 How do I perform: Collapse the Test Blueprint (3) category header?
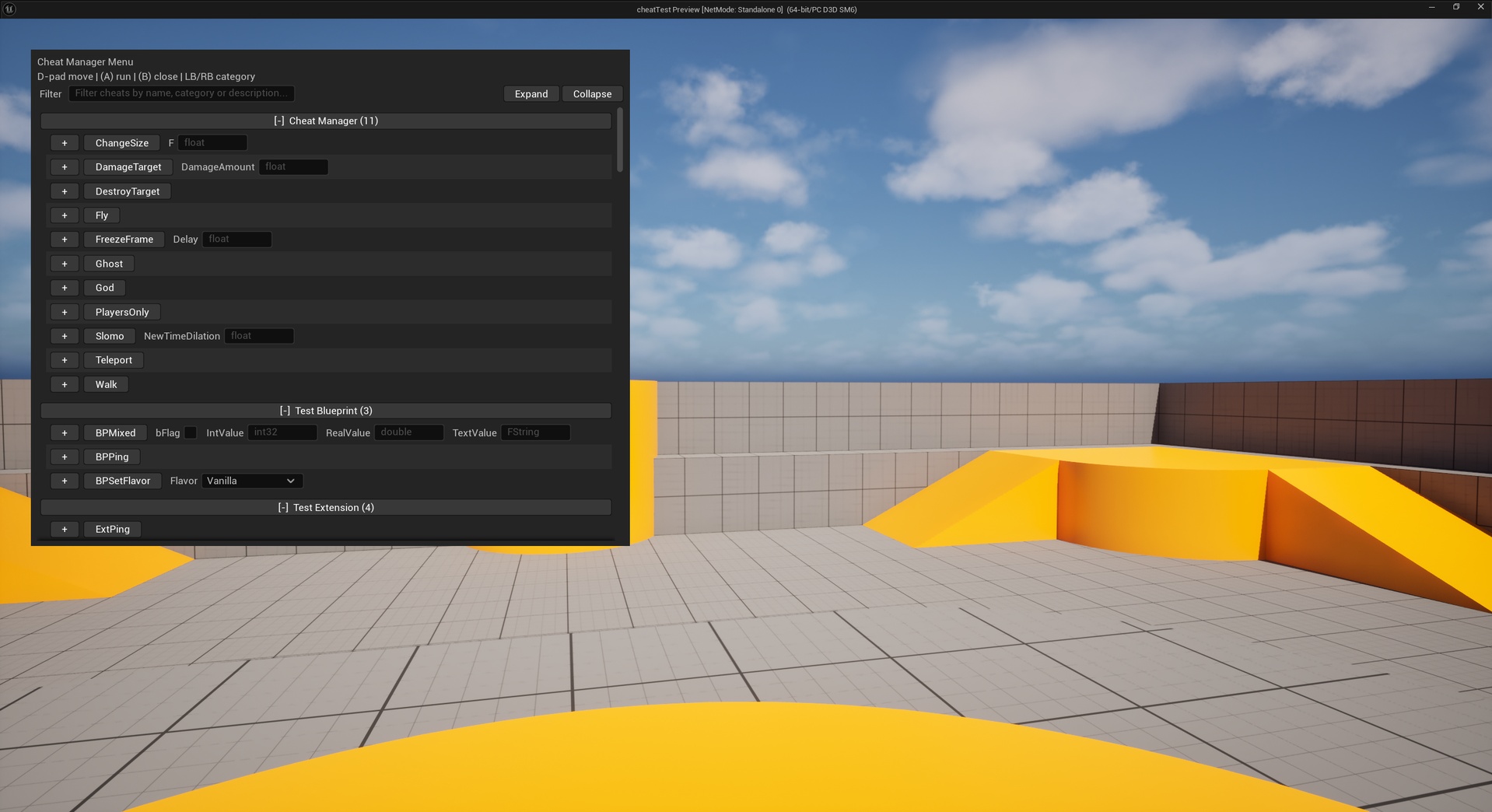click(326, 411)
